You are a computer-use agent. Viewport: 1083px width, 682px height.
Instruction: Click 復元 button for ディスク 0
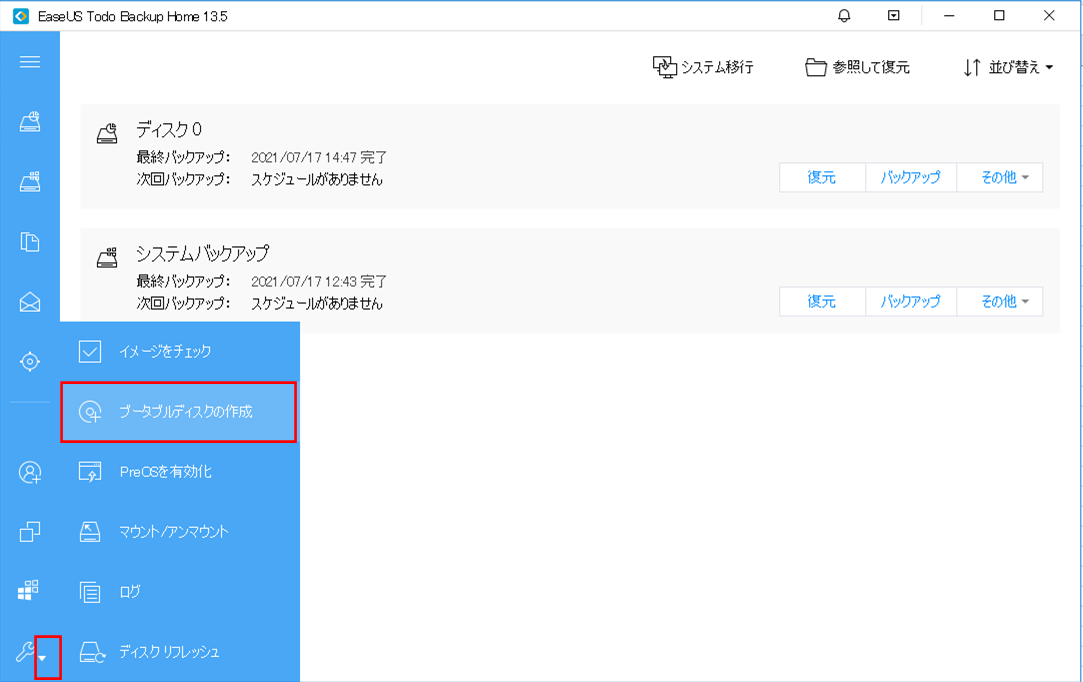point(821,178)
